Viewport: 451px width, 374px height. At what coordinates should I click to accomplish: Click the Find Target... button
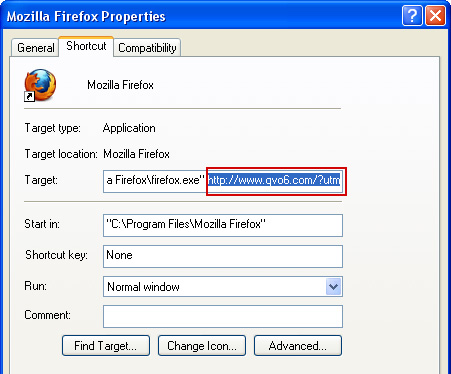106,346
